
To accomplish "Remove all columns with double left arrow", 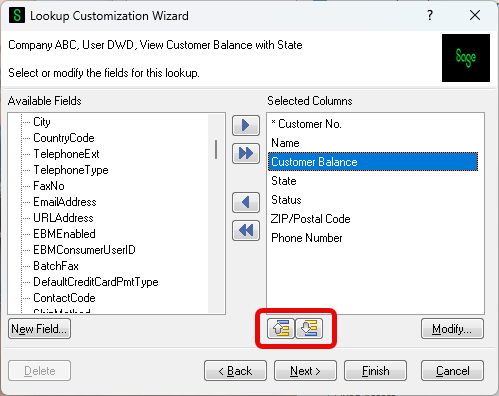I will pyautogui.click(x=246, y=230).
